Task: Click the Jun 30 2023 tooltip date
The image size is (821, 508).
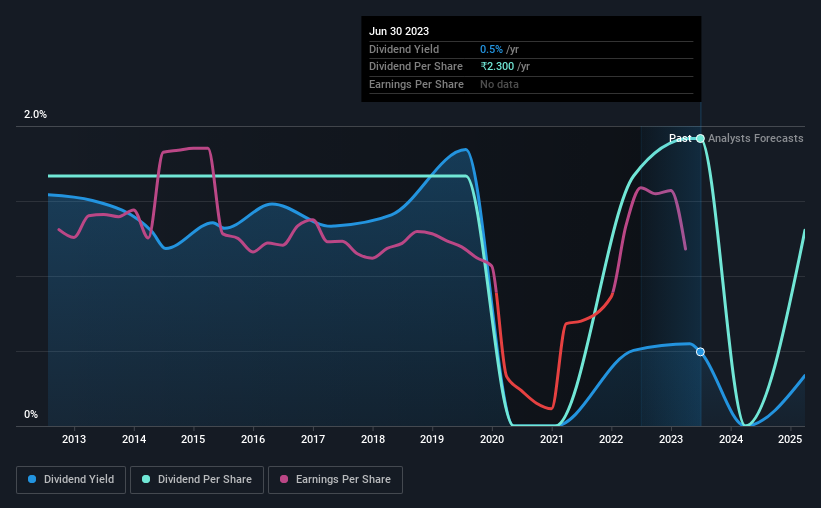Action: 399,31
